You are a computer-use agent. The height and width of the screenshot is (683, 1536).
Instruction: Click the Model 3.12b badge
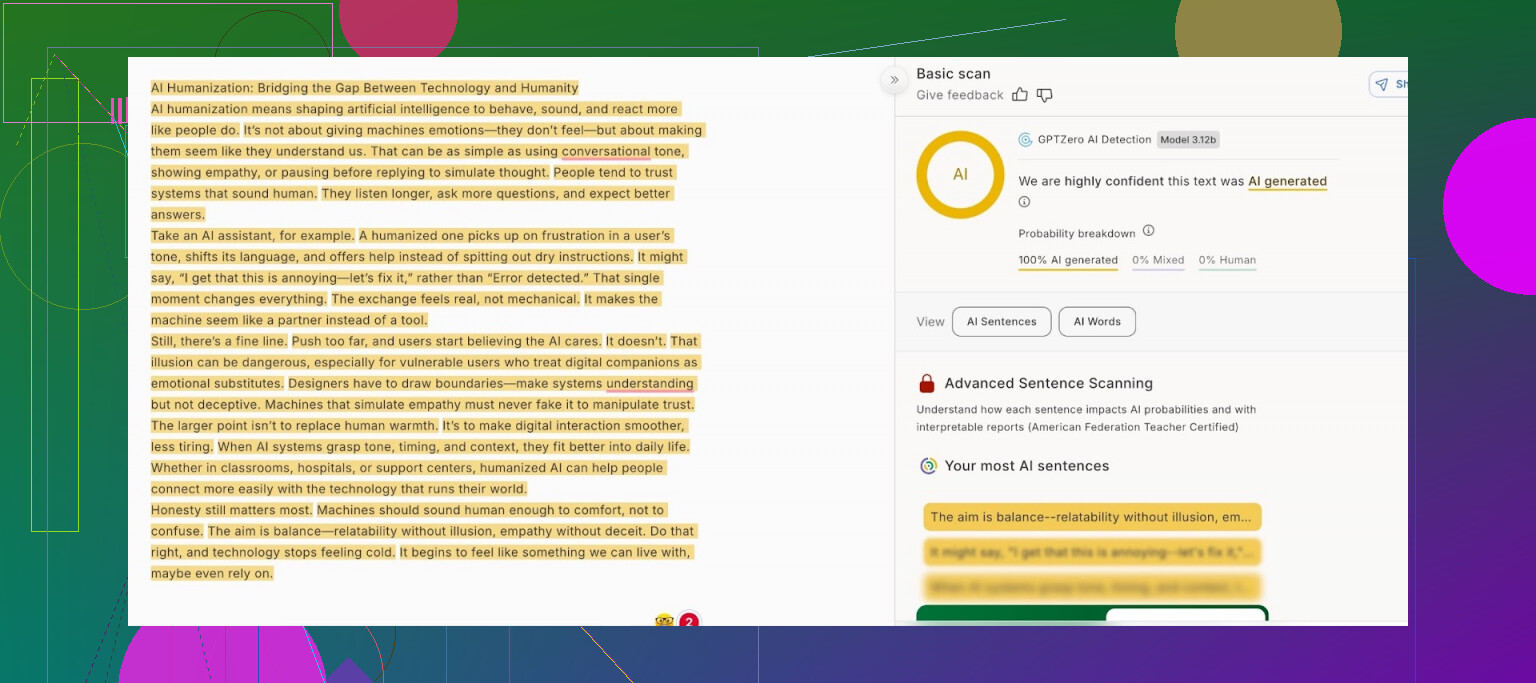[x=1188, y=140]
